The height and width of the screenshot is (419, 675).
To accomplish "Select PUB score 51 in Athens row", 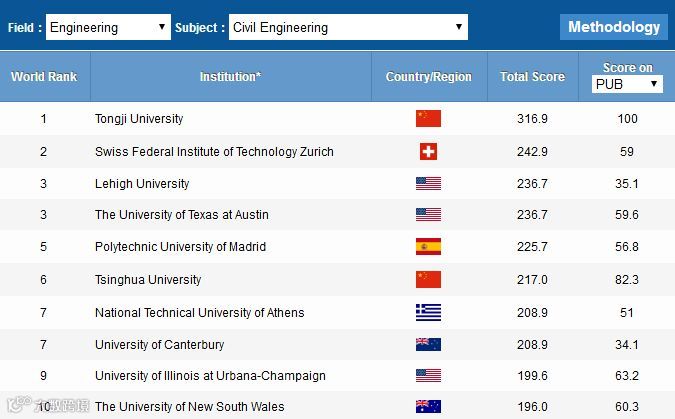I will tap(627, 313).
